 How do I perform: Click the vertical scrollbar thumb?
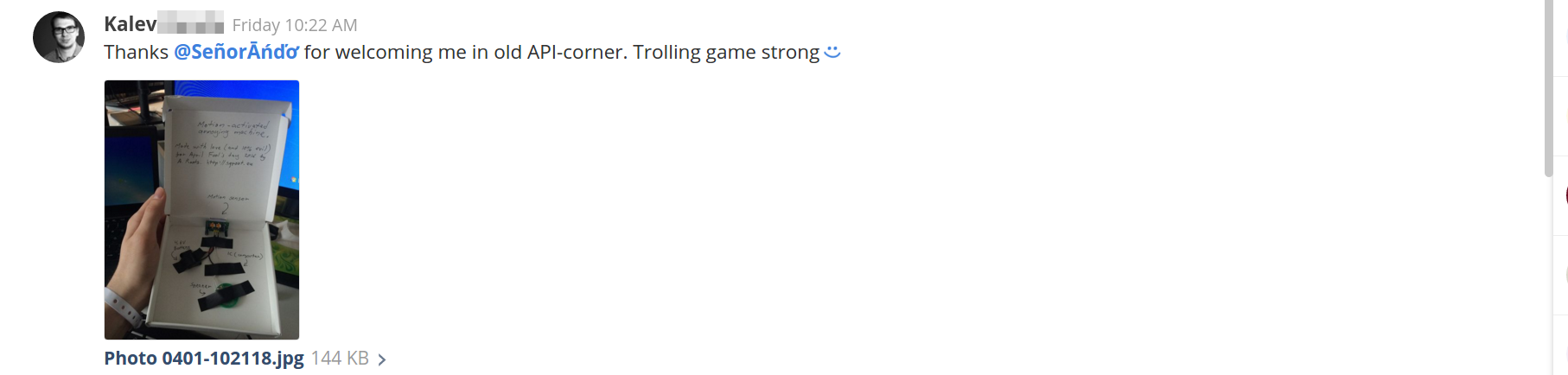click(x=1548, y=86)
